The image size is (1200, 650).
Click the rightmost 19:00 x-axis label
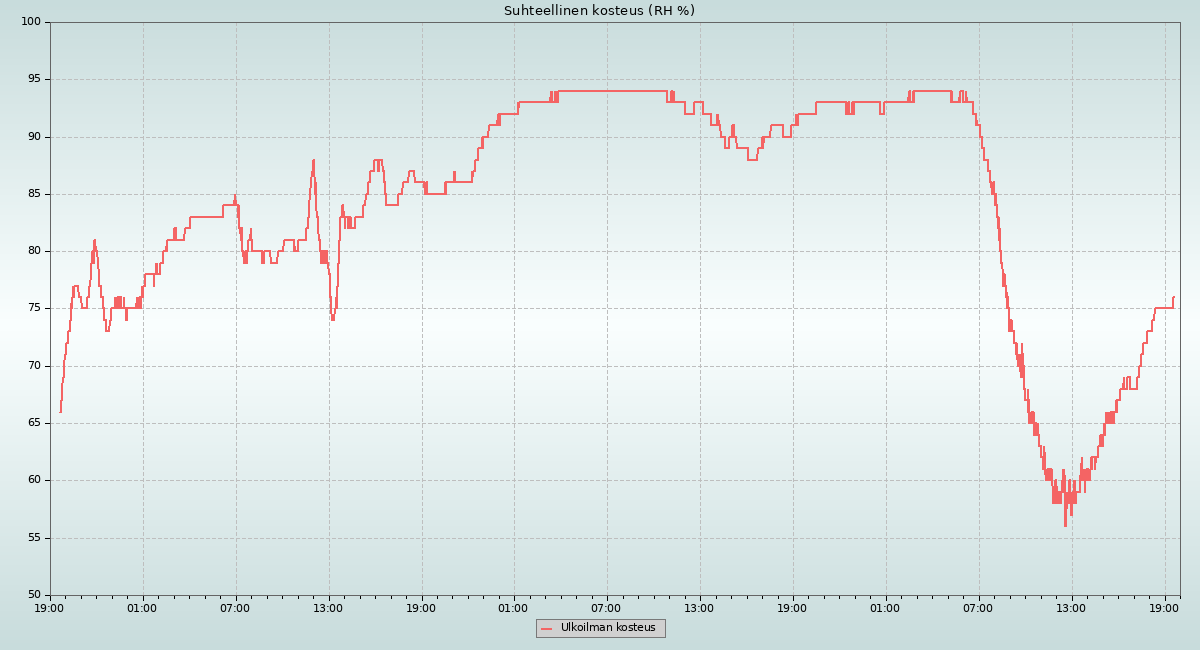(1165, 607)
